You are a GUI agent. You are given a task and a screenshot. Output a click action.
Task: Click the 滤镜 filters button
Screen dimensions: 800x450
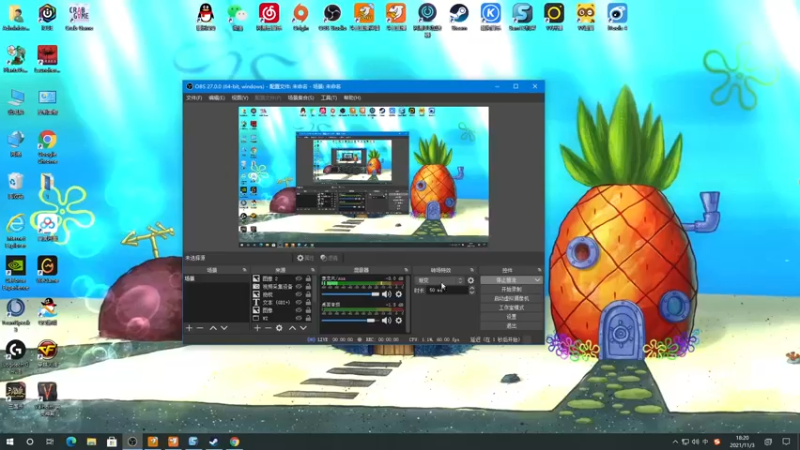(329, 258)
